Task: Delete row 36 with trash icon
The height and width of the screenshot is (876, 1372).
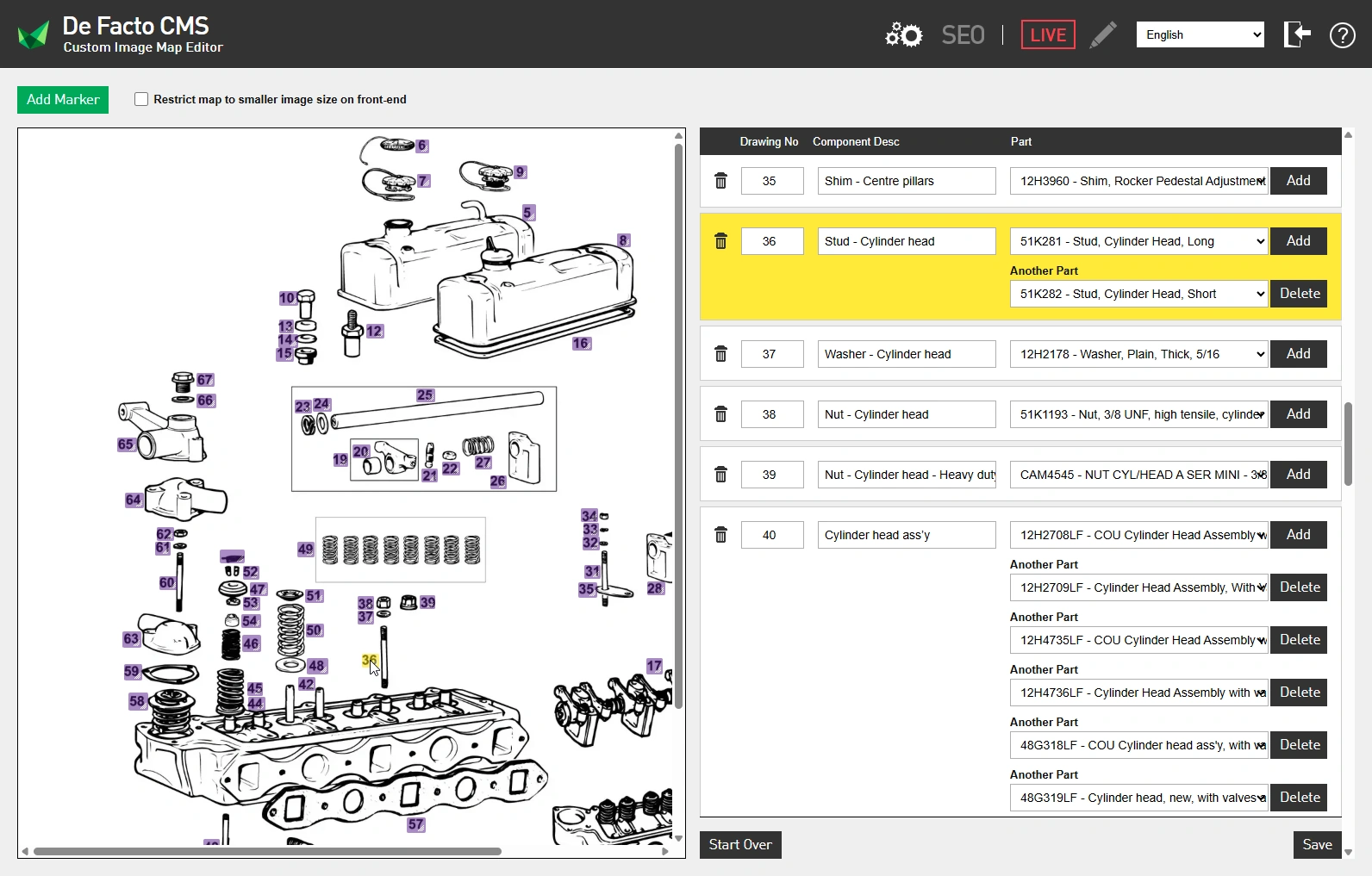Action: pos(721,241)
